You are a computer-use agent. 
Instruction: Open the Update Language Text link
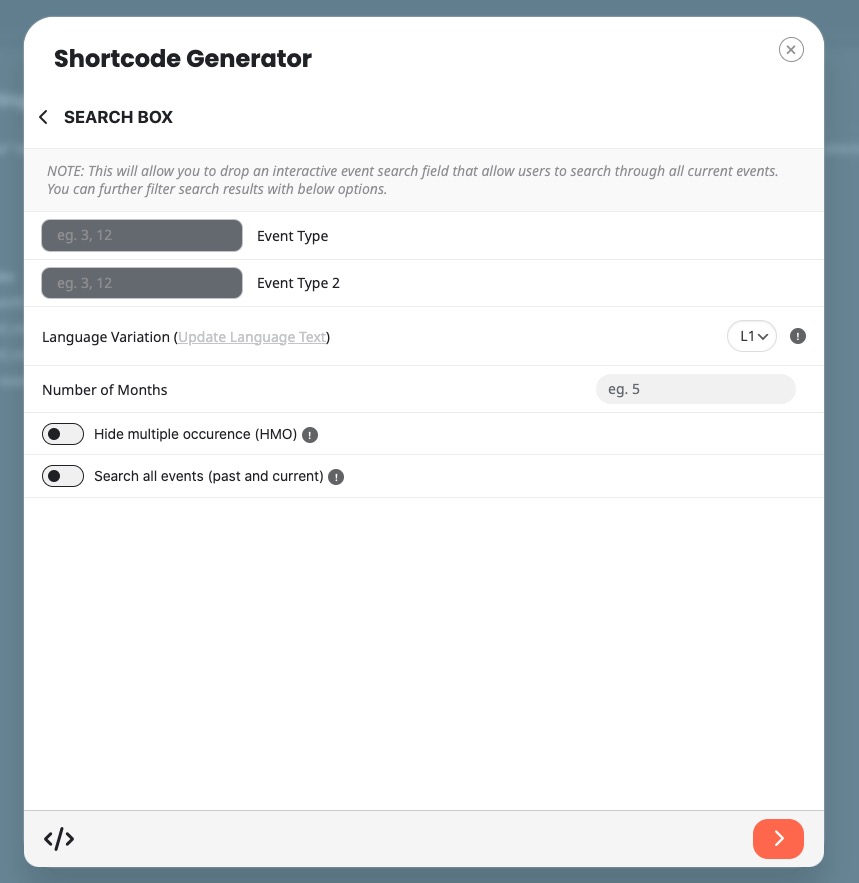point(252,337)
